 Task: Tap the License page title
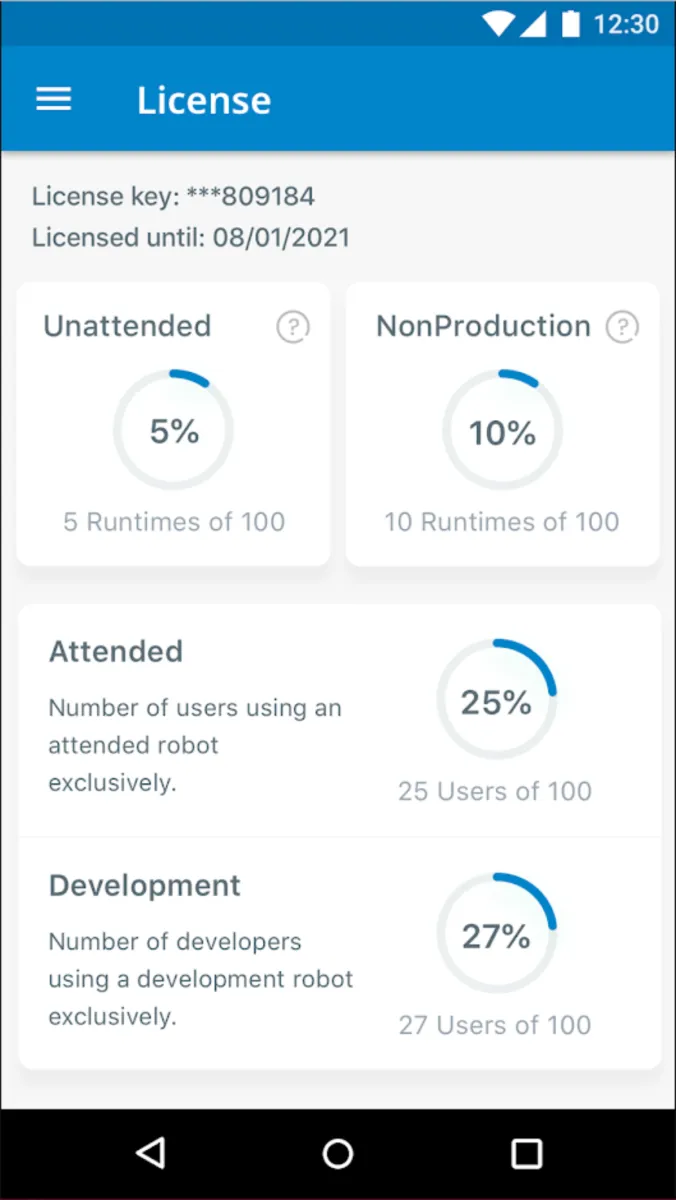204,100
